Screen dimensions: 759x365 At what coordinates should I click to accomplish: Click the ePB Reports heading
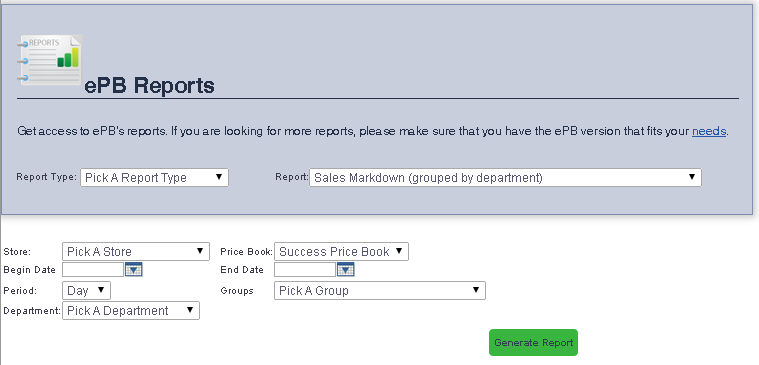pyautogui.click(x=149, y=86)
